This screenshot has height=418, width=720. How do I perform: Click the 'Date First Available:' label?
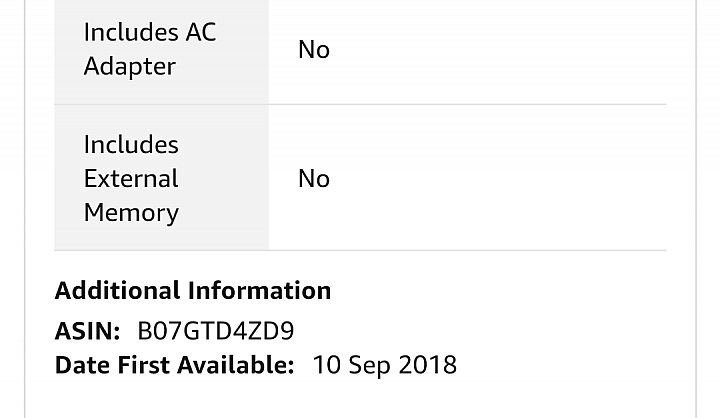174,365
